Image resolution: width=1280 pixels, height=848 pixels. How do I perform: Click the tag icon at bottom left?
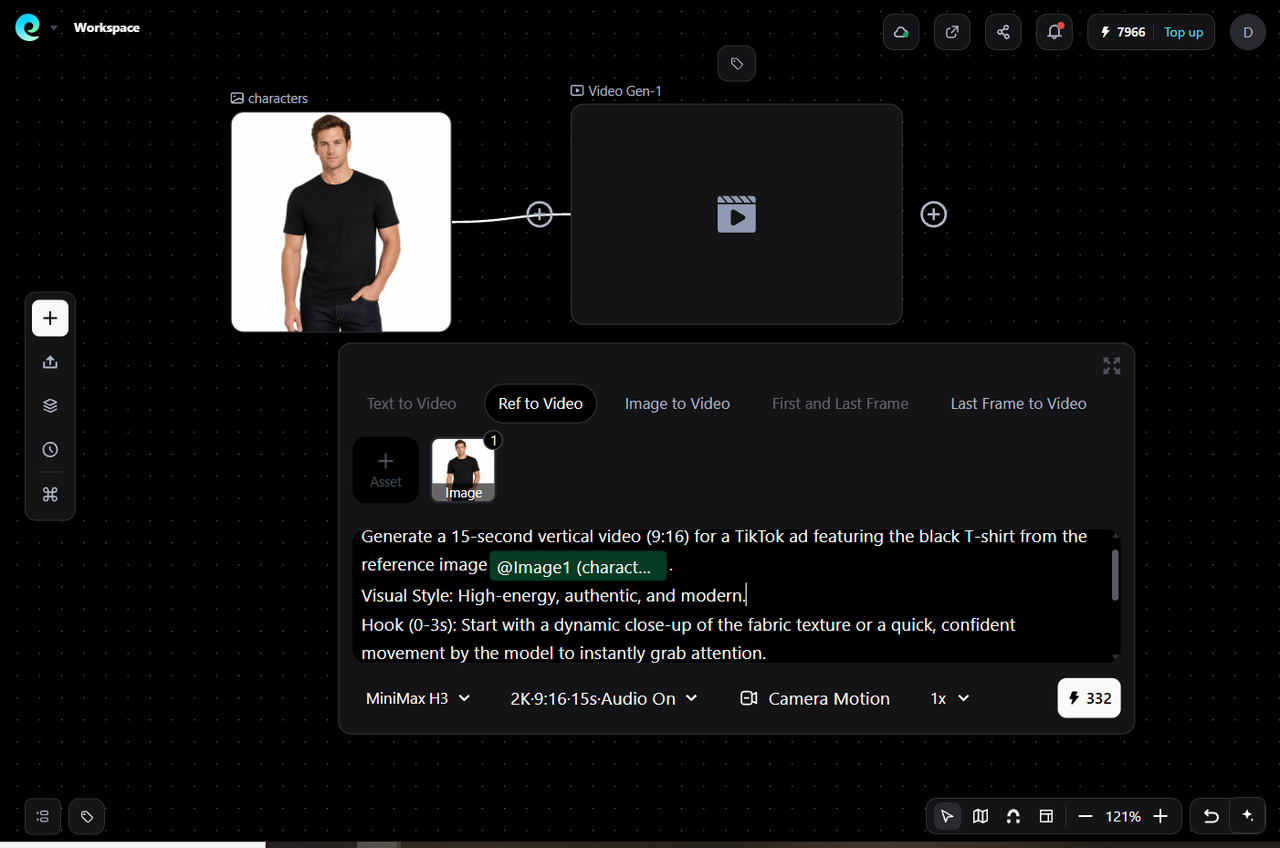pyautogui.click(x=87, y=816)
